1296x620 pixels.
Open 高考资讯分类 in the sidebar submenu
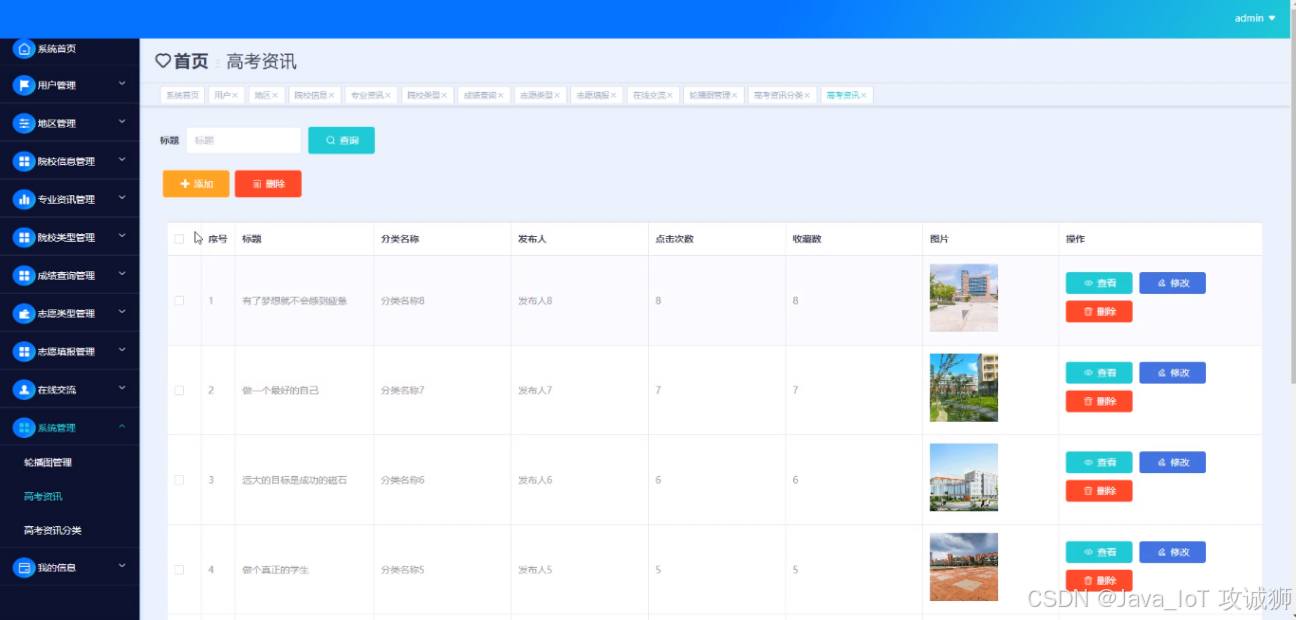click(x=53, y=530)
